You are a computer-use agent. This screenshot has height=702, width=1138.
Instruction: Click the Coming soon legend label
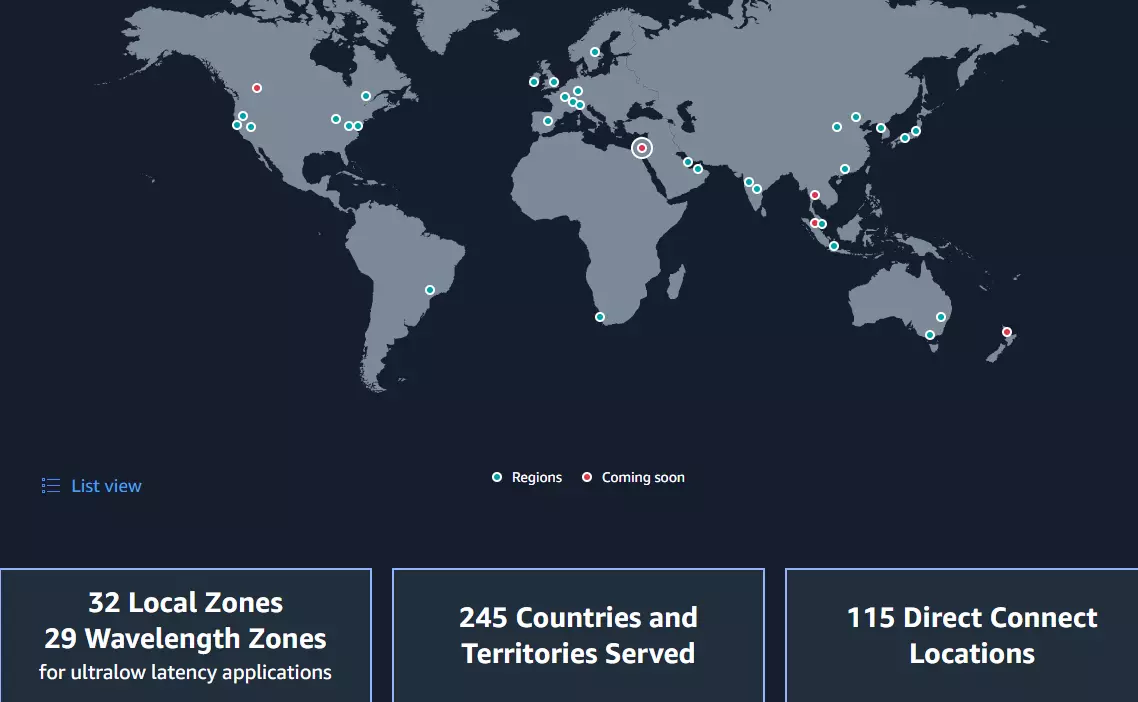pos(643,478)
